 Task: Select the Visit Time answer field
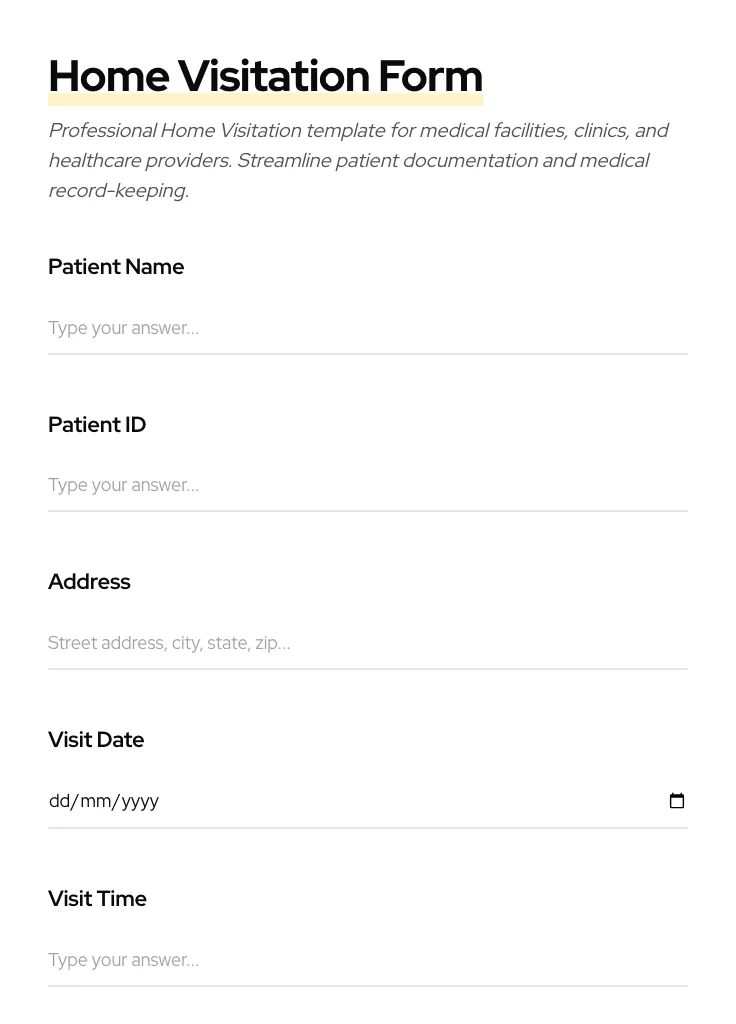(x=367, y=960)
